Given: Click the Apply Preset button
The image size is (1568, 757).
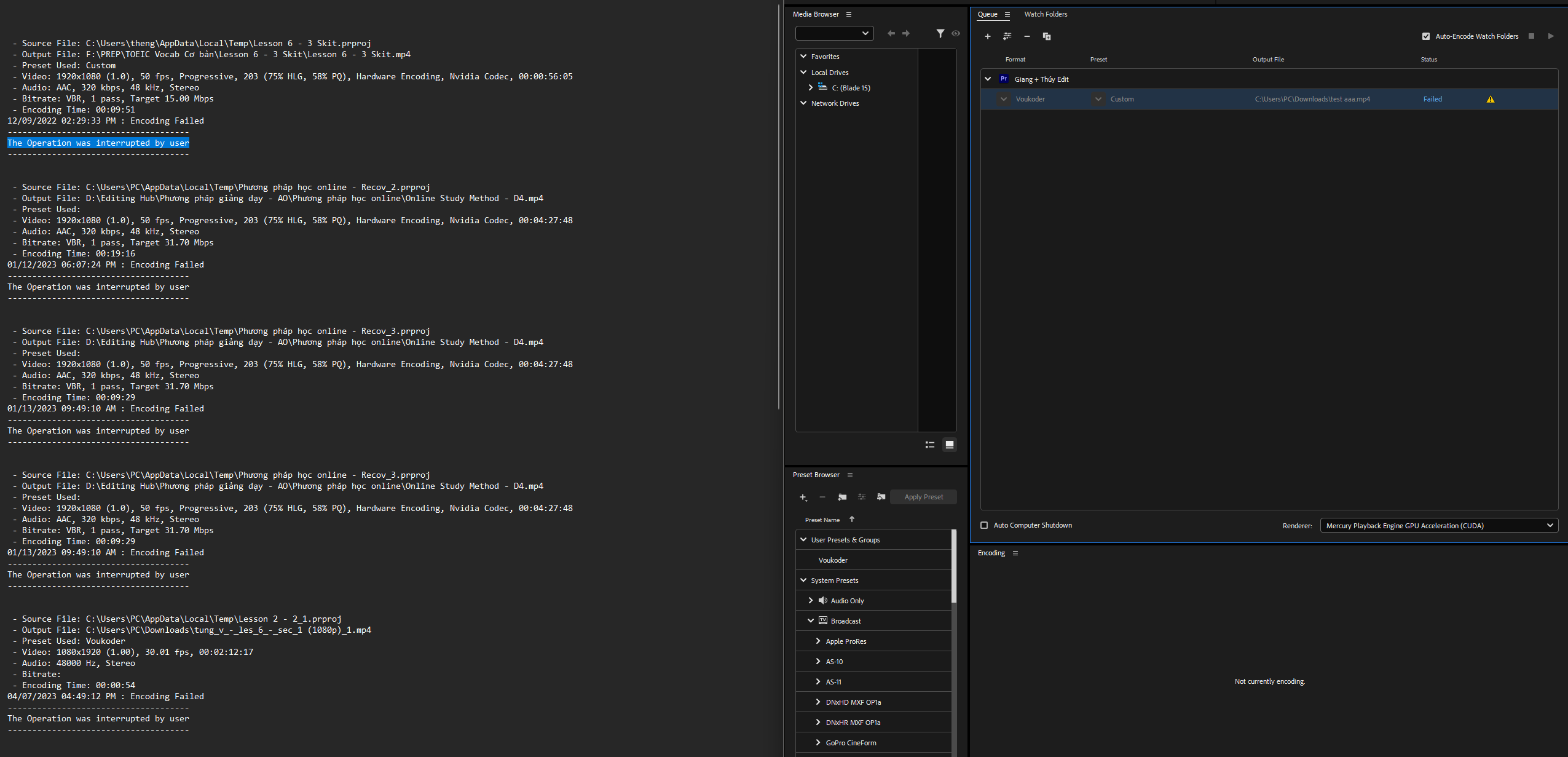Looking at the screenshot, I should pos(923,497).
